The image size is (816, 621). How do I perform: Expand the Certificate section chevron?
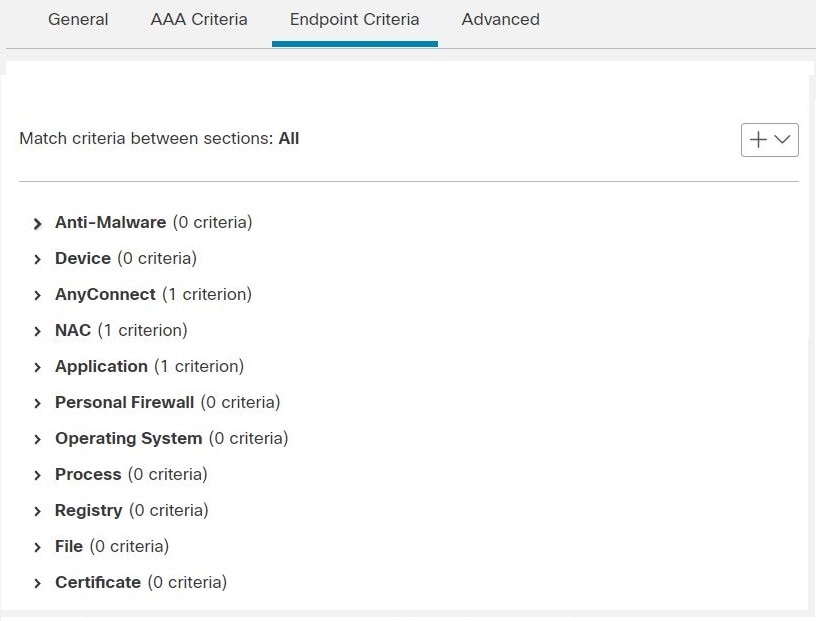click(37, 583)
